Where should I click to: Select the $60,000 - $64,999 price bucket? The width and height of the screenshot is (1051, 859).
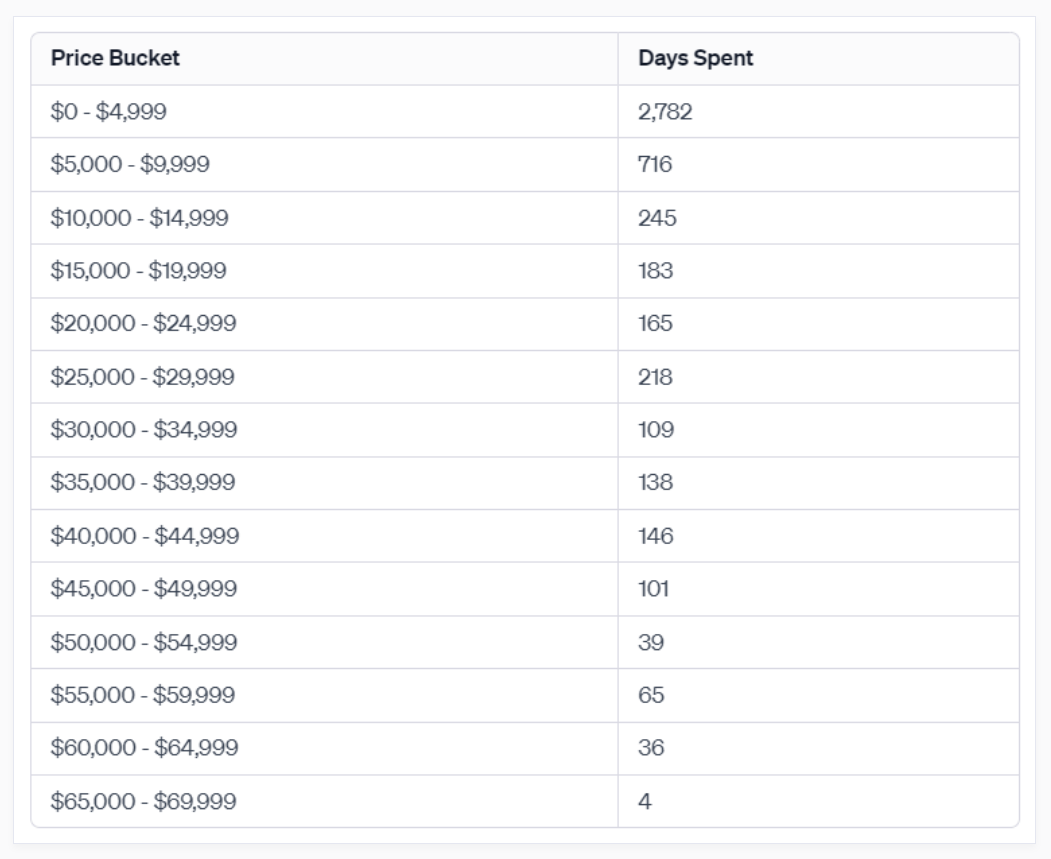[x=144, y=748]
